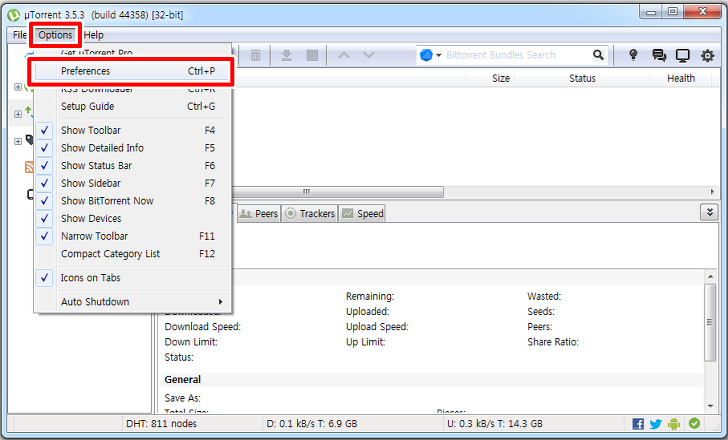Screen dimensions: 728x440
Task: Click the torrent list scroll right arrow
Action: point(712,192)
